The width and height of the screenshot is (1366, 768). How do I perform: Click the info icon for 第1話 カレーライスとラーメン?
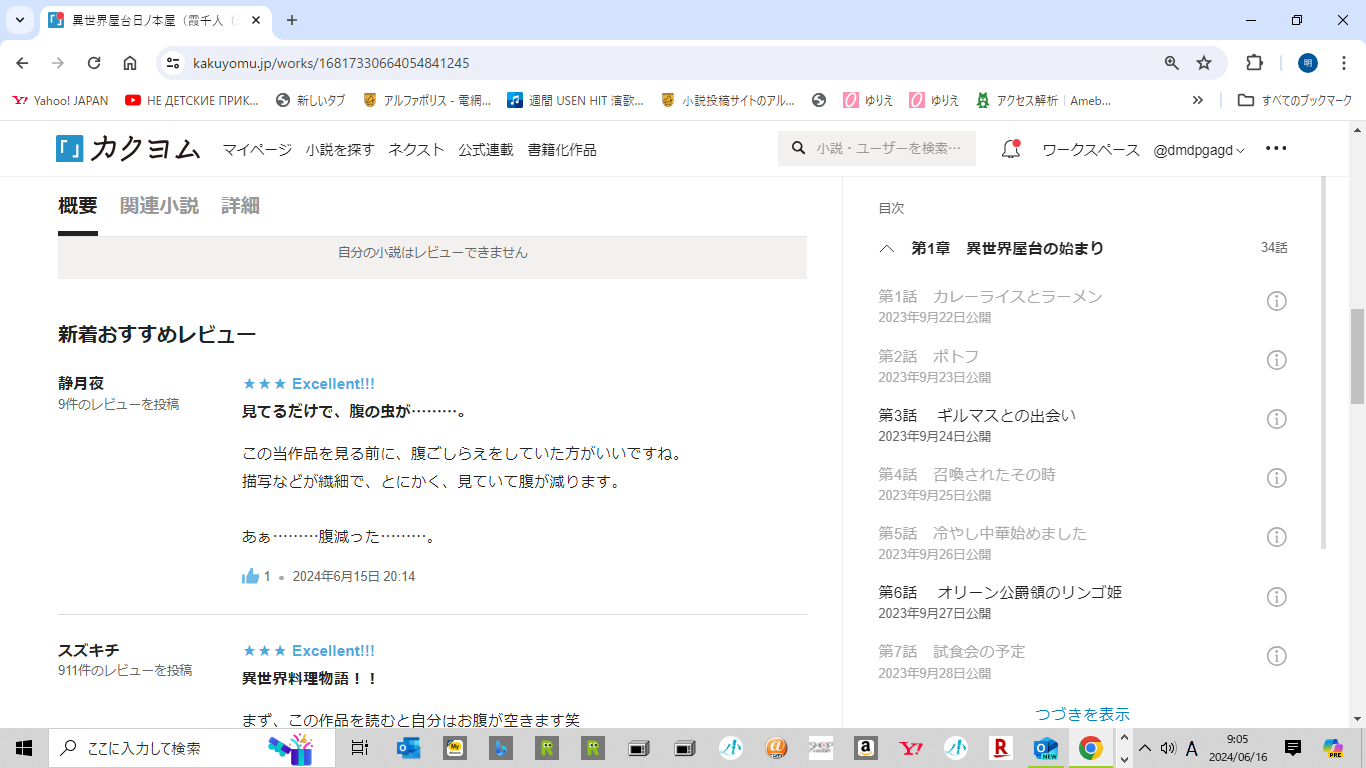tap(1276, 301)
